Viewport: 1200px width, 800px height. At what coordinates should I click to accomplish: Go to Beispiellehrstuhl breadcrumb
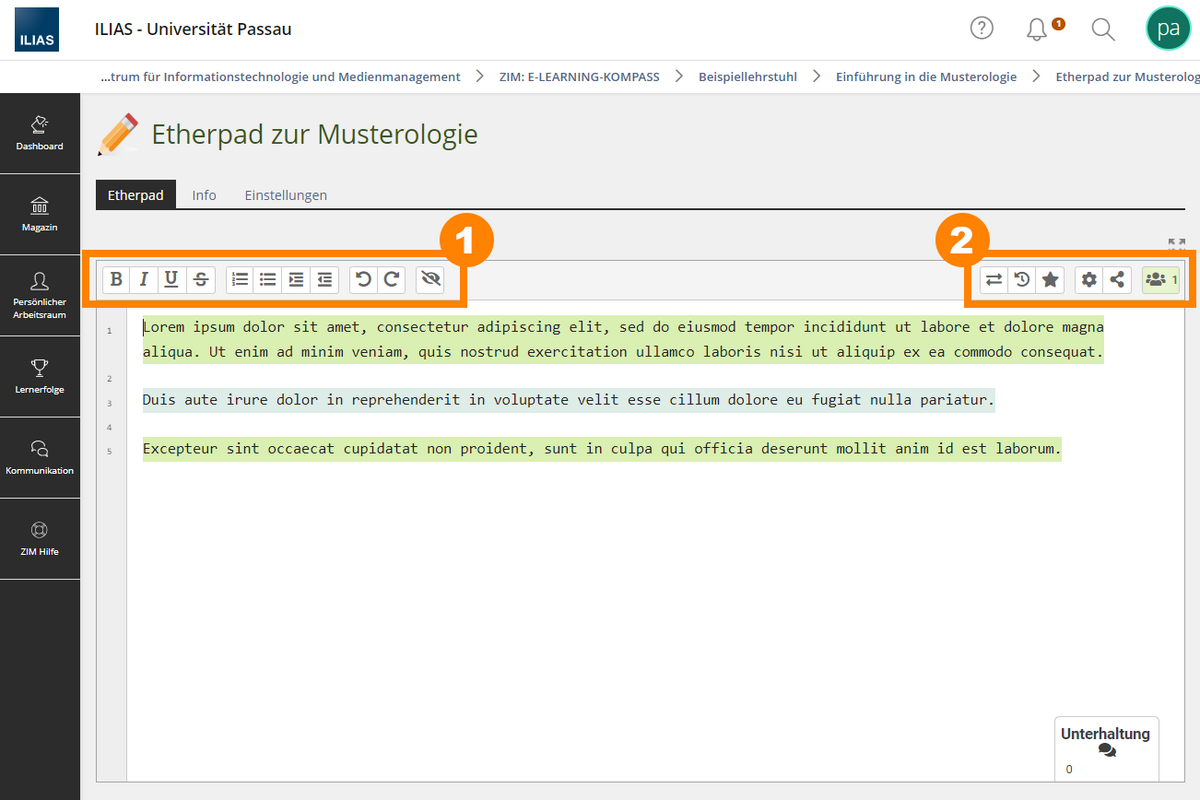pos(748,76)
